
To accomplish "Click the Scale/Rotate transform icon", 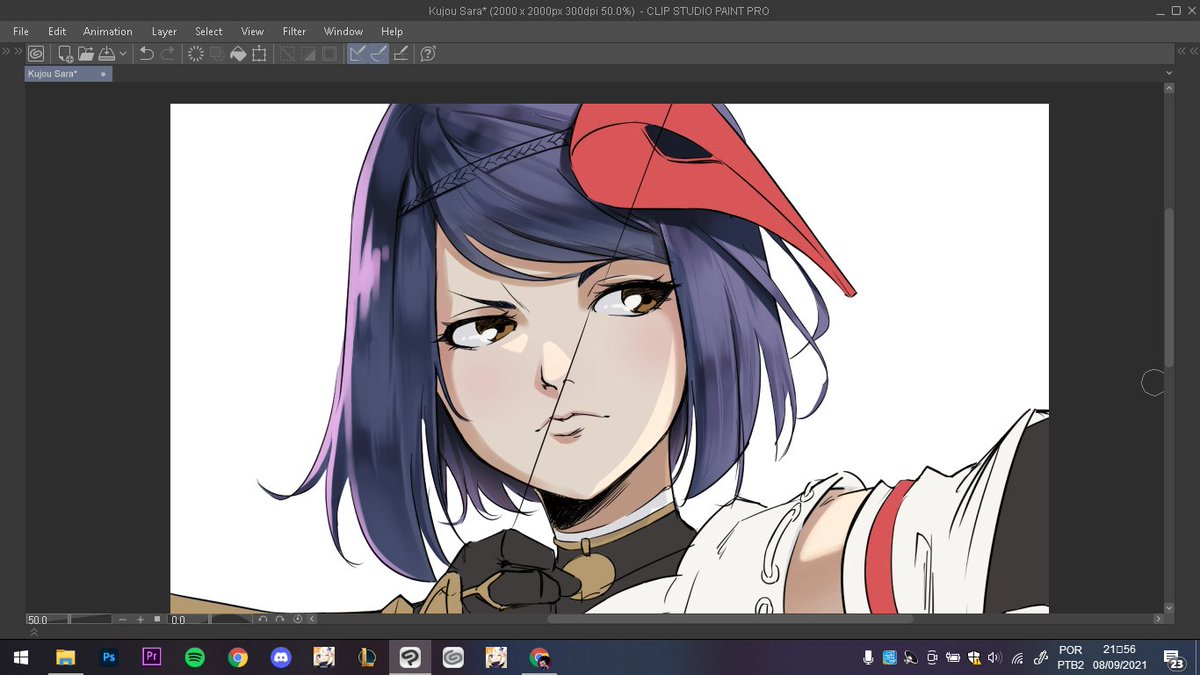I will click(x=259, y=54).
